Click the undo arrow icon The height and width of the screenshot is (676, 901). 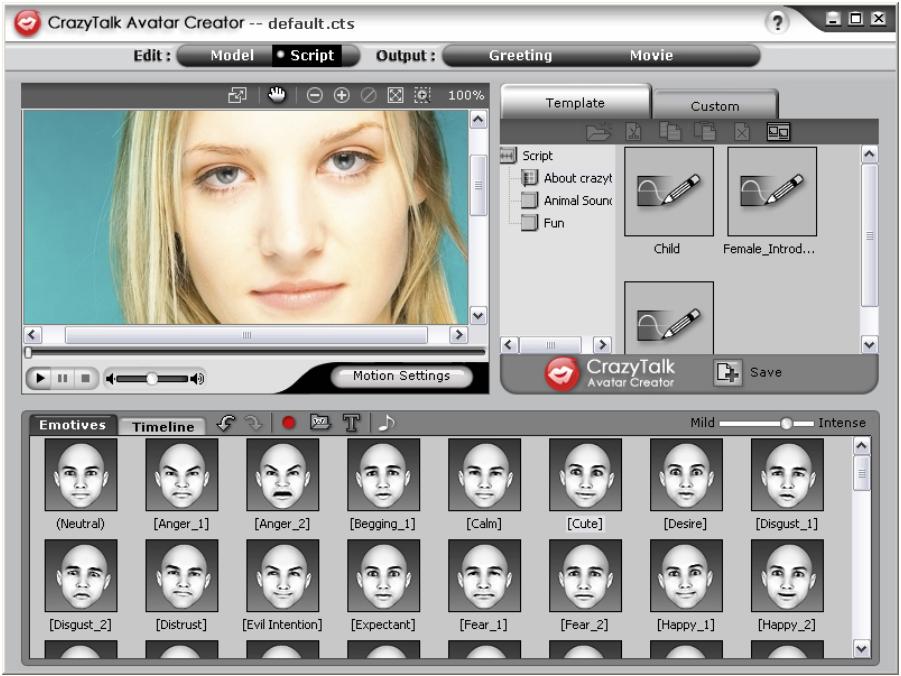click(x=226, y=424)
